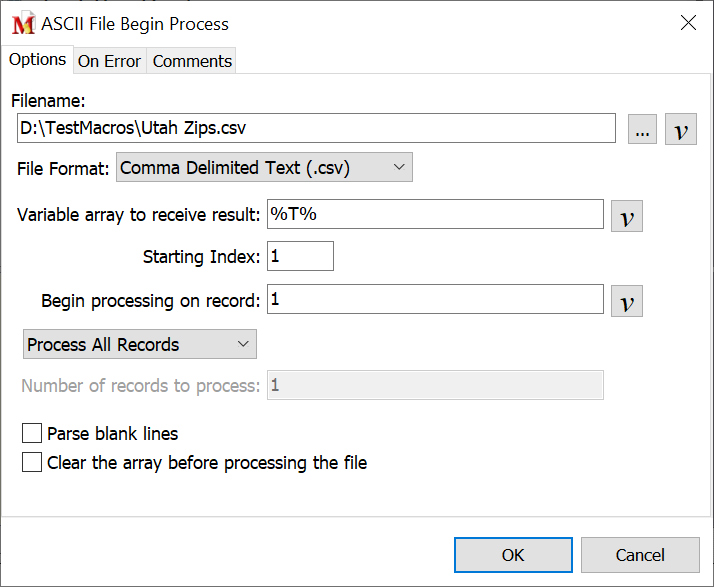Check Clear the array before processing the file
Screen dimensions: 714x587
33,463
